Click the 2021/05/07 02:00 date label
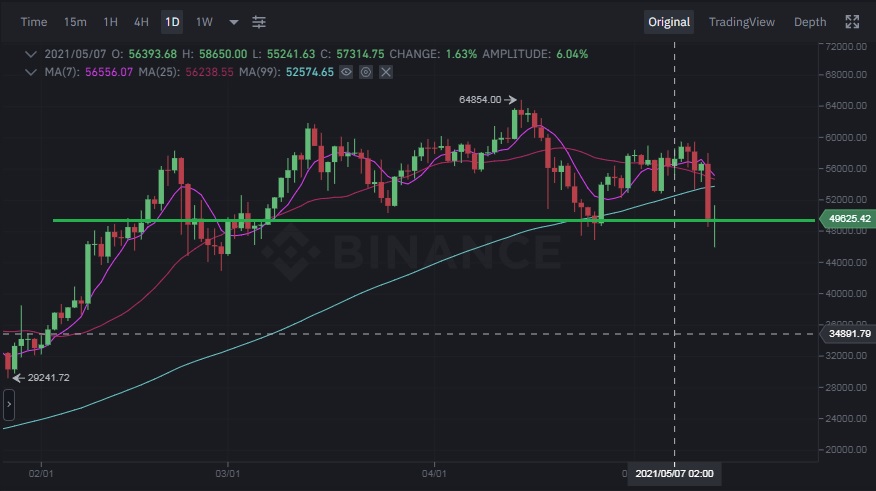This screenshot has width=876, height=491. coord(674,474)
